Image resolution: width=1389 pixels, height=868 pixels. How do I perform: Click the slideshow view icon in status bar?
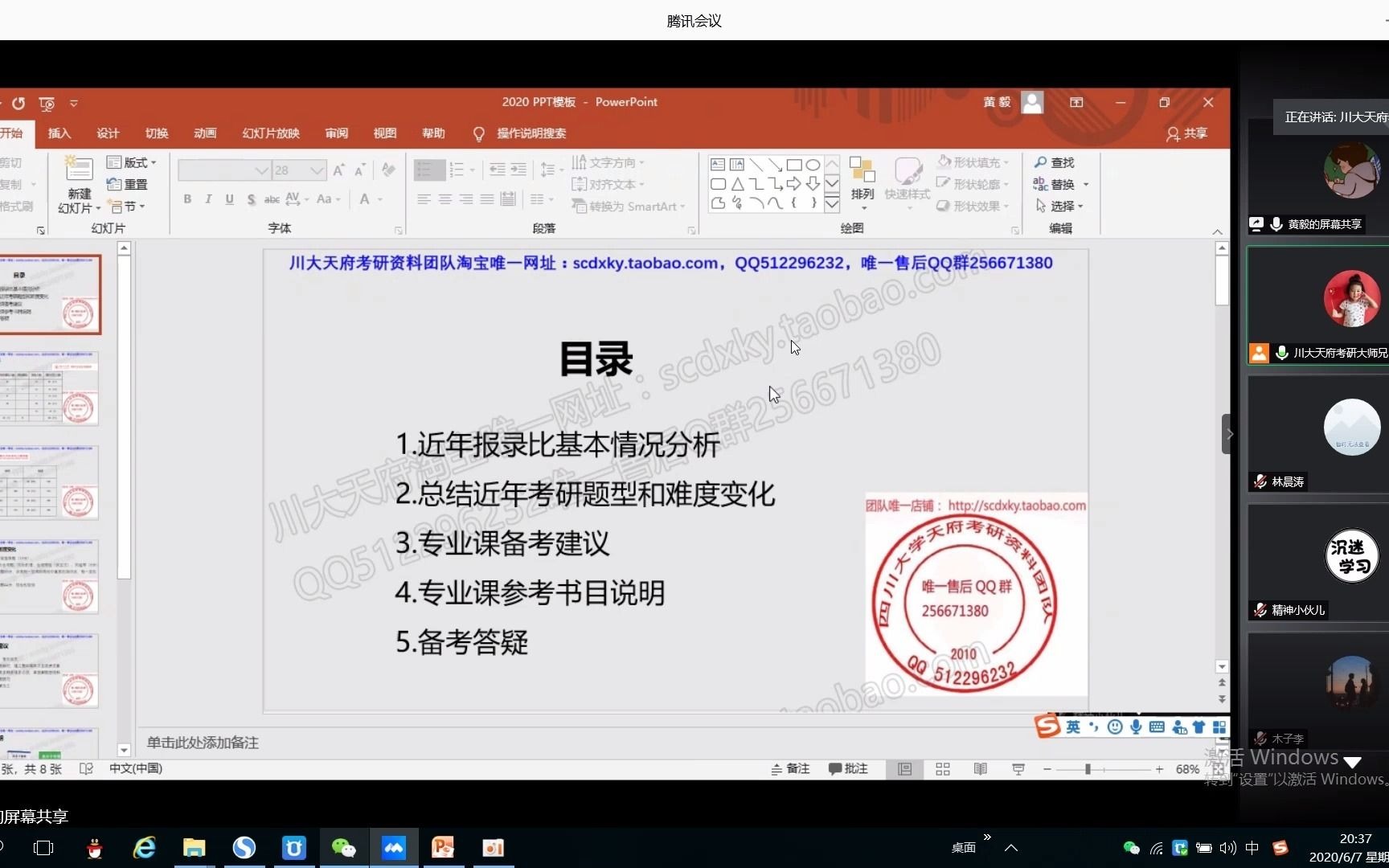(x=1018, y=769)
